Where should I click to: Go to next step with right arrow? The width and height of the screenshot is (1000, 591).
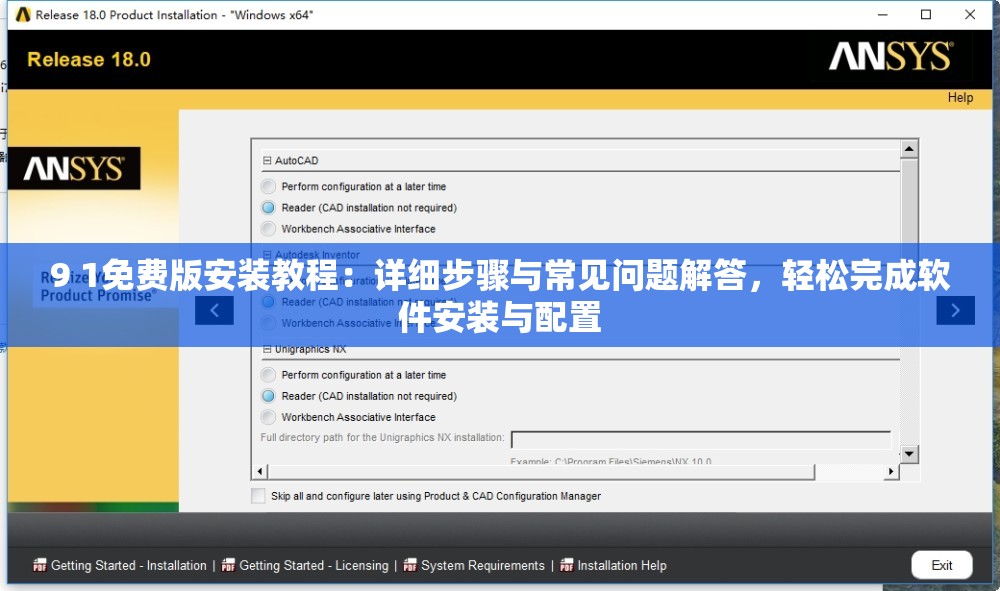point(955,310)
